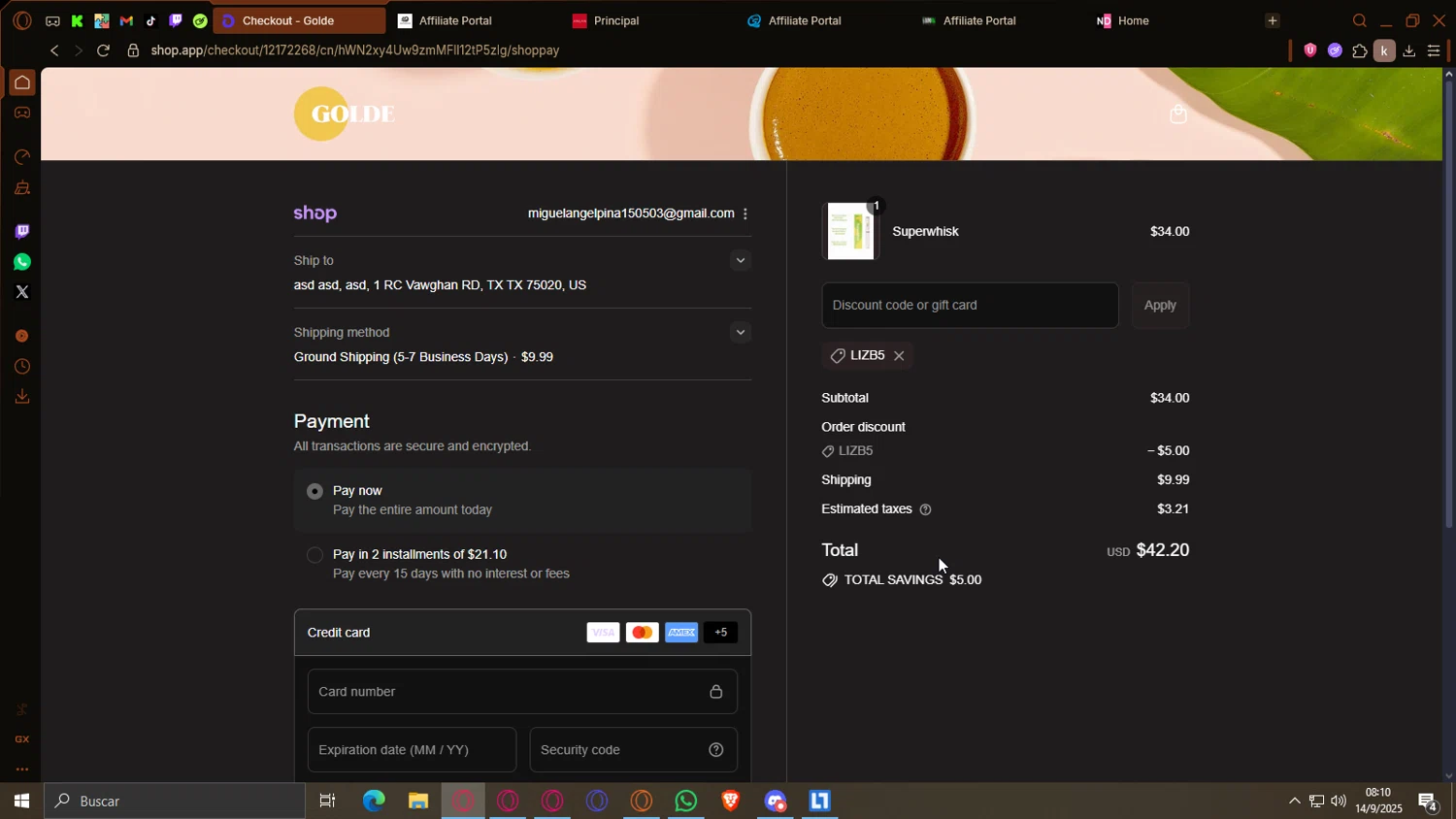This screenshot has width=1456, height=819.
Task: Click the Shop logo
Action: [315, 213]
